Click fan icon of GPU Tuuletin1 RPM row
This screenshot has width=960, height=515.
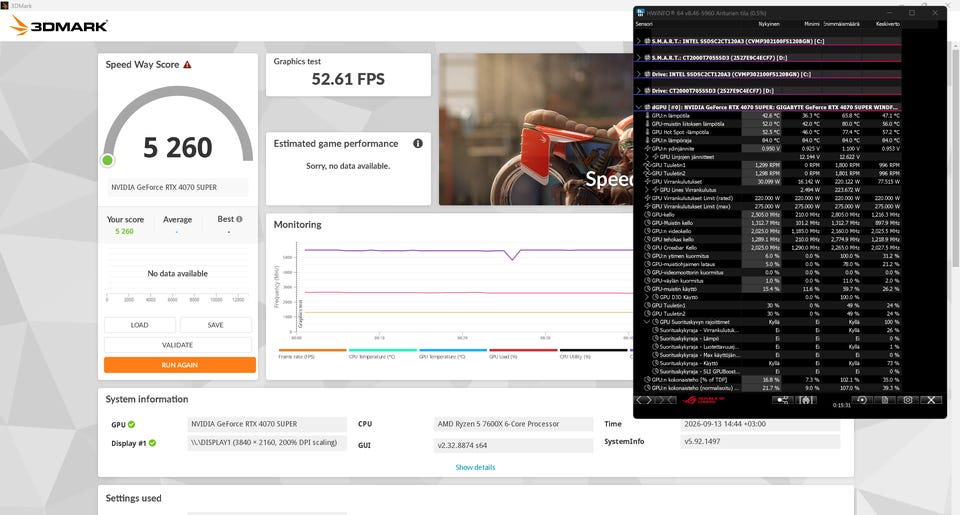647,165
